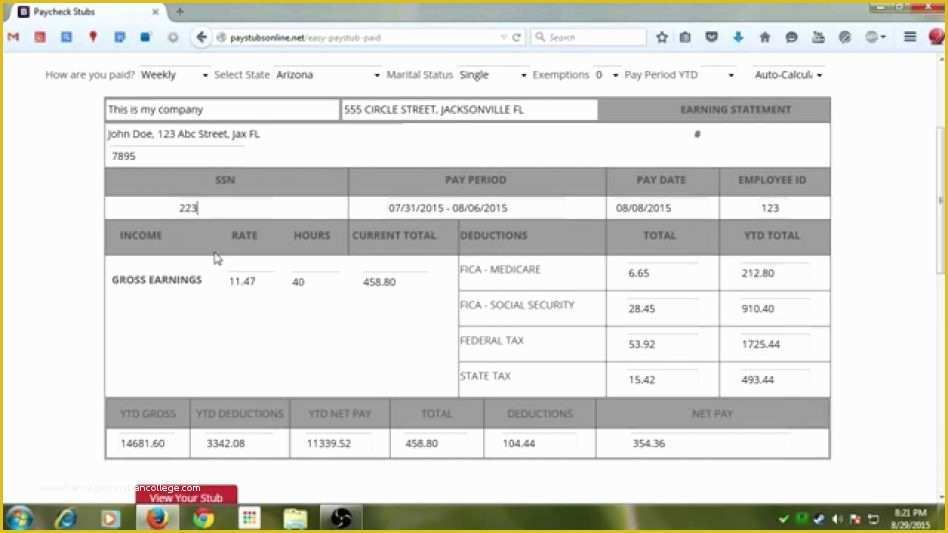Viewport: 948px width, 533px height.
Task: Switch to Firefox in the taskbar
Action: tap(157, 518)
